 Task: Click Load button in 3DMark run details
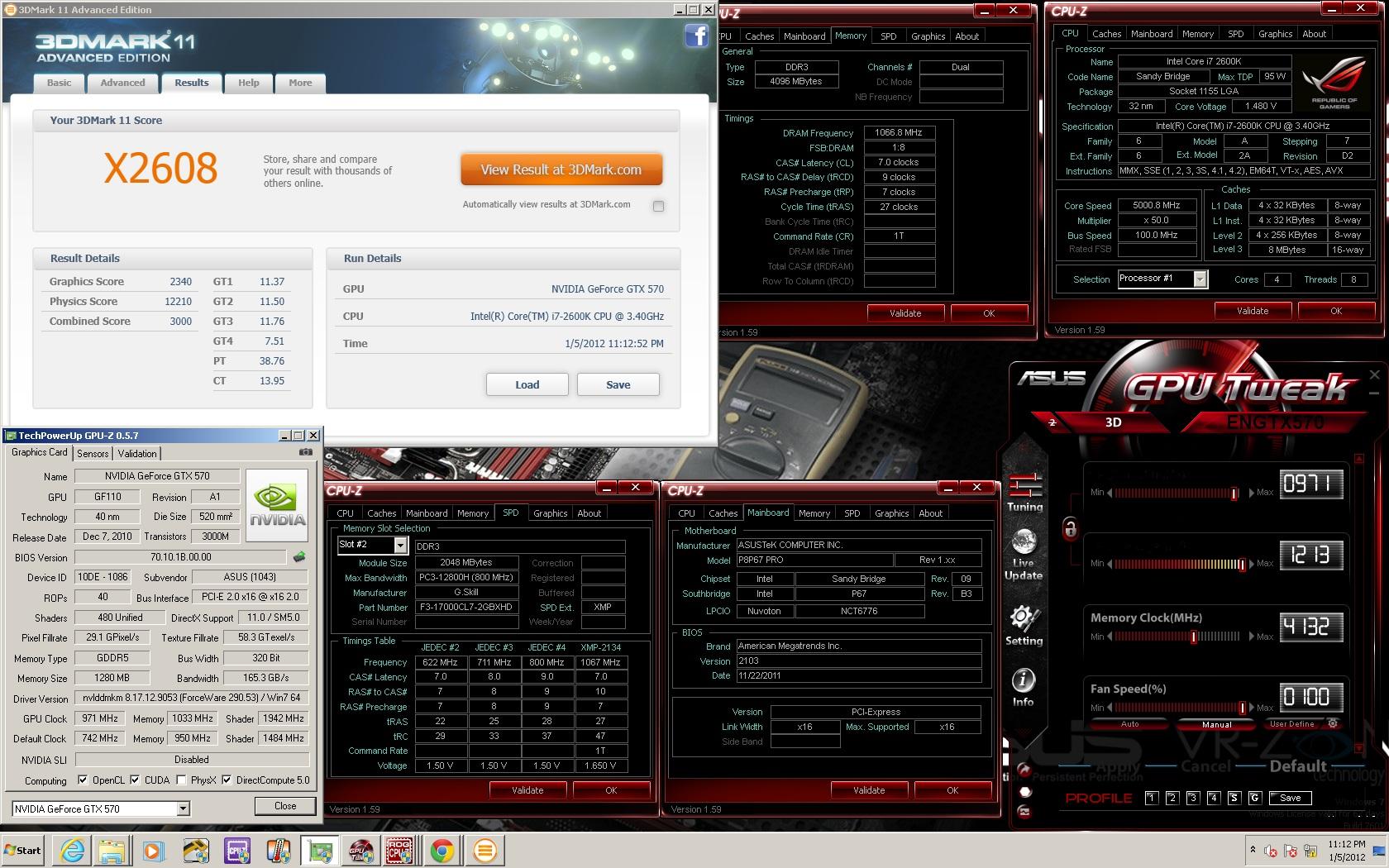tap(527, 384)
